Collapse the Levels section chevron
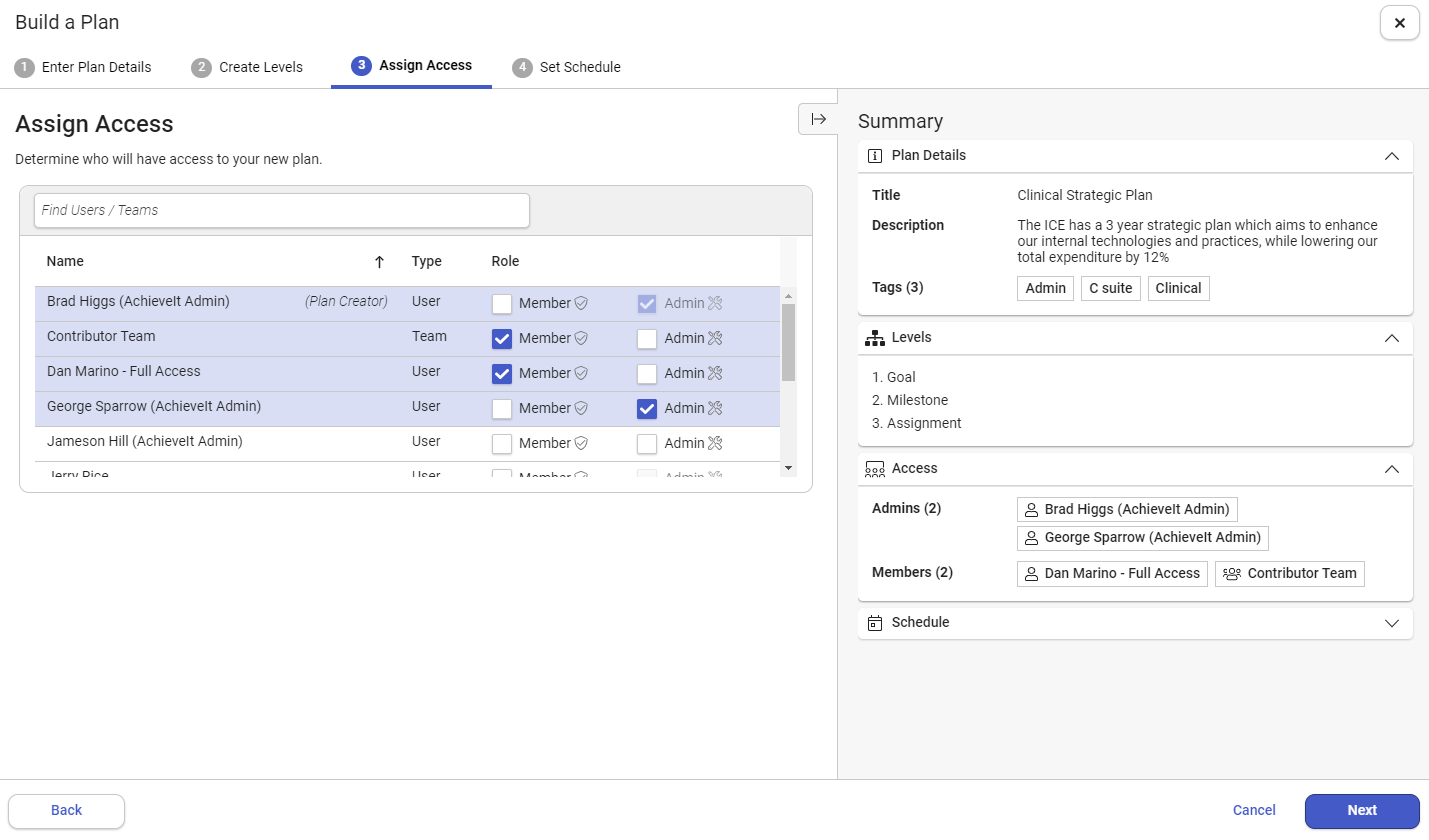Viewport: 1429px width, 840px height. 1391,338
